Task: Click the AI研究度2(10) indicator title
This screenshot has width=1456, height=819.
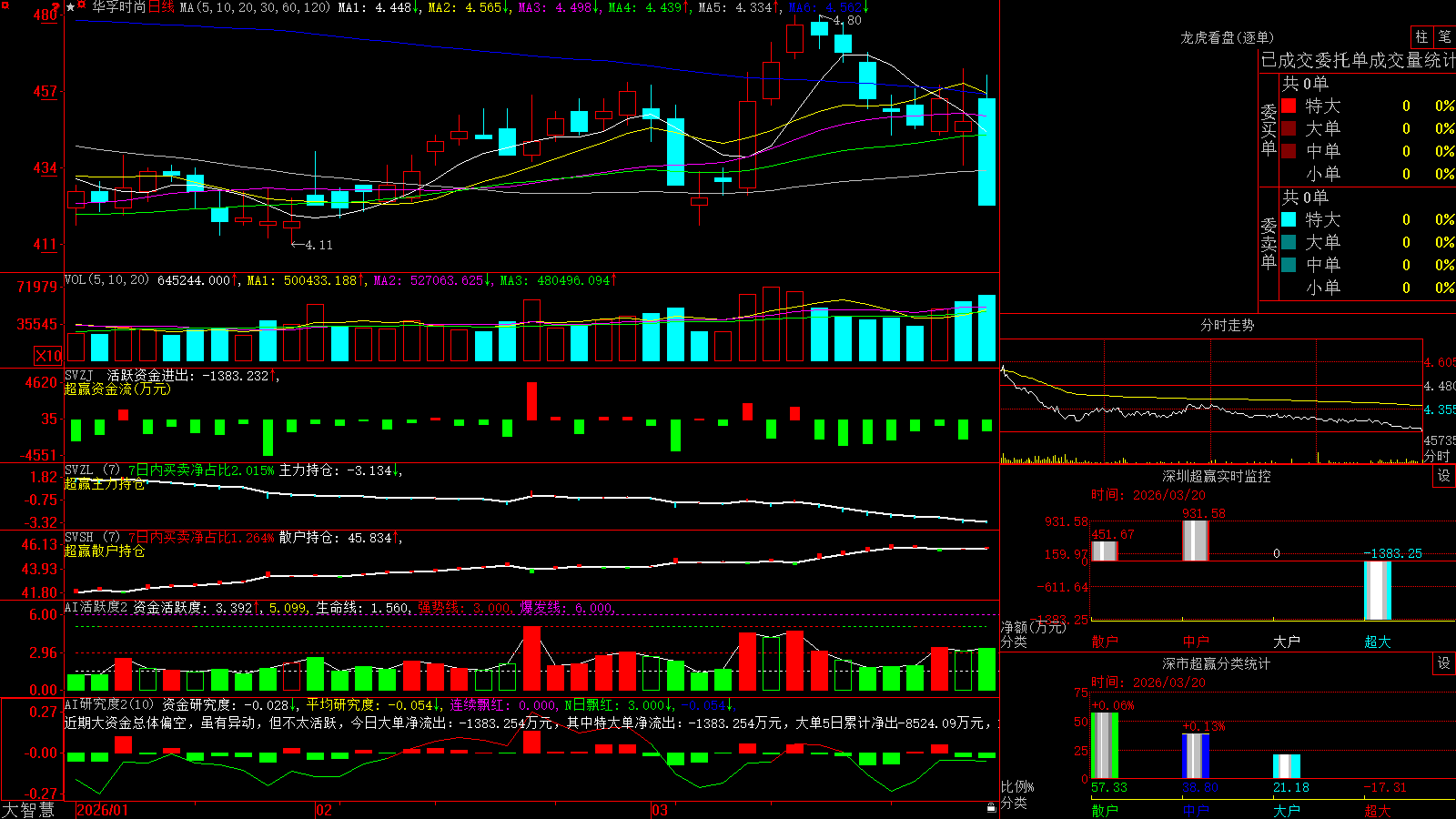Action: [109, 704]
